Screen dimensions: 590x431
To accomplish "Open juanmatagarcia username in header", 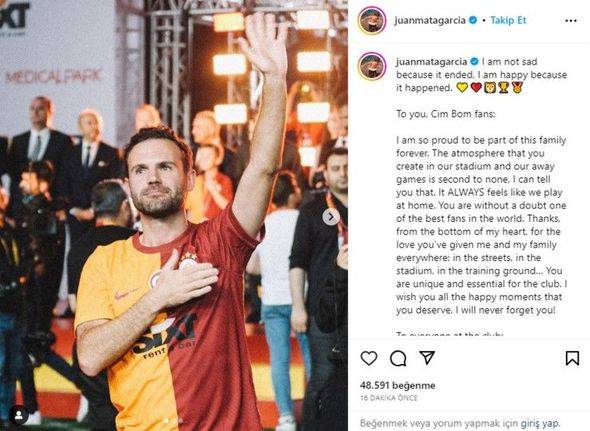I will [x=430, y=20].
